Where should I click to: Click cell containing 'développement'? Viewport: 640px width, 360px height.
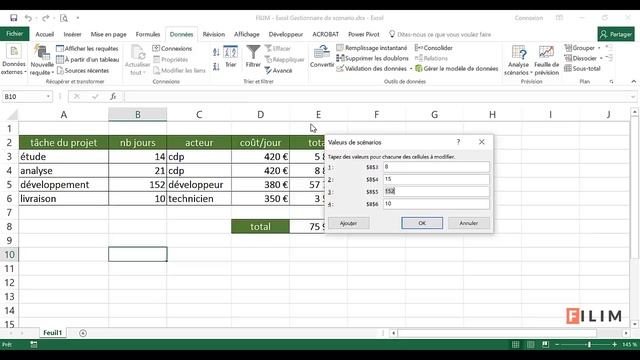pyautogui.click(x=64, y=184)
